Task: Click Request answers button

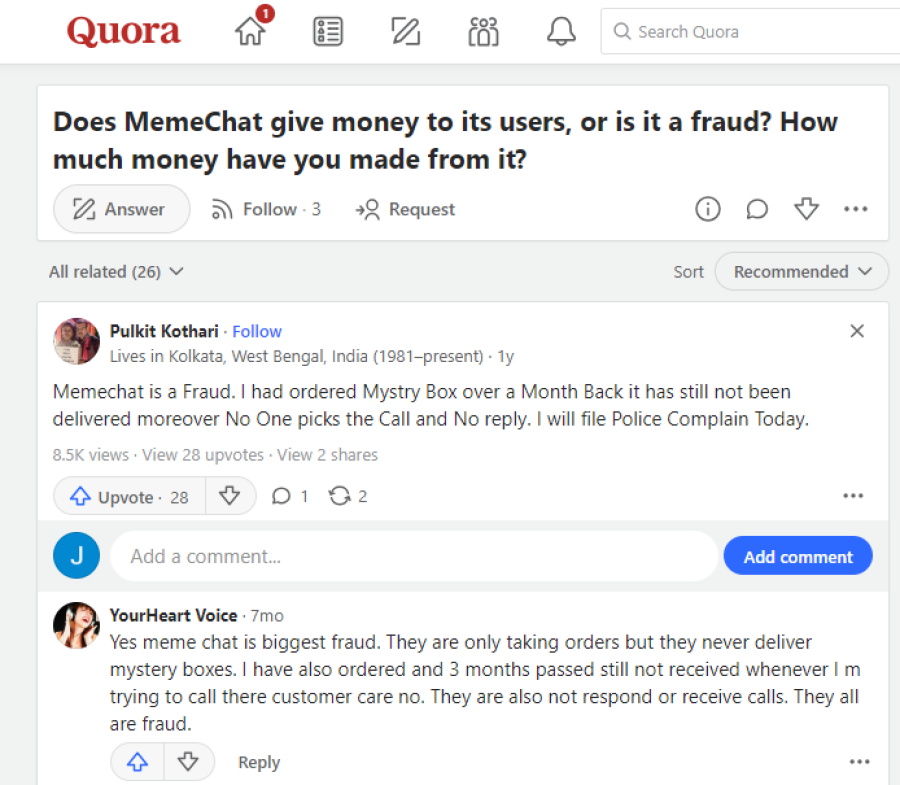Action: pos(405,209)
